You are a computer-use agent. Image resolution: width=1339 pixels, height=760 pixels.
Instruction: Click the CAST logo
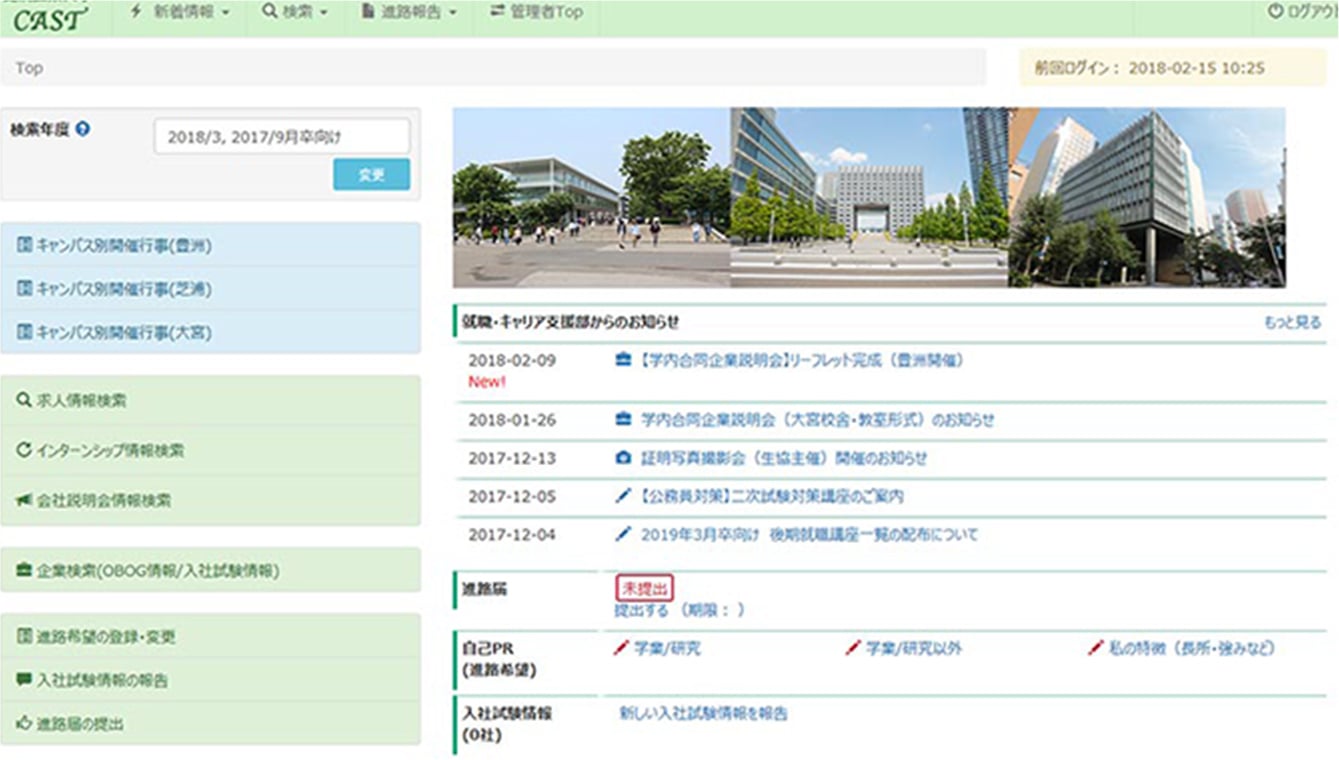(x=50, y=19)
